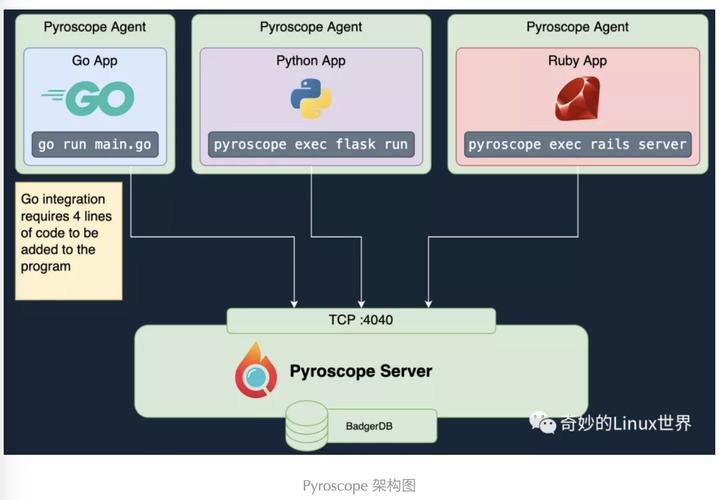Click the 'Ruby App' label

577,61
